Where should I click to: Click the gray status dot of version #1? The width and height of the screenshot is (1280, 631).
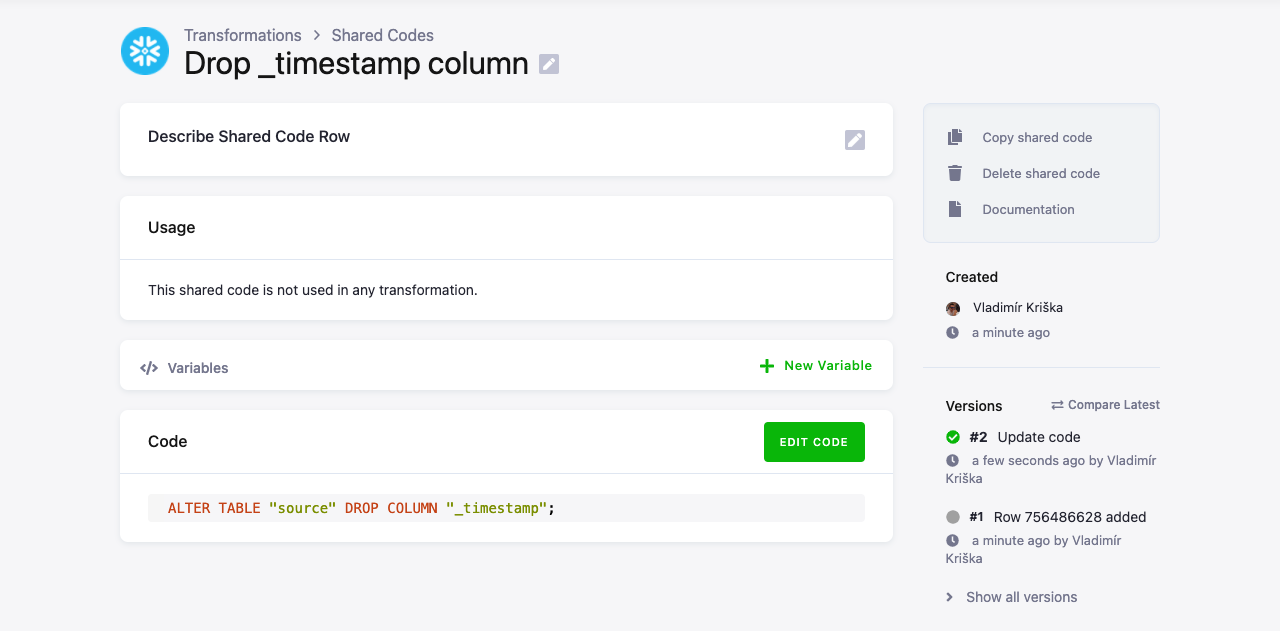coord(953,517)
